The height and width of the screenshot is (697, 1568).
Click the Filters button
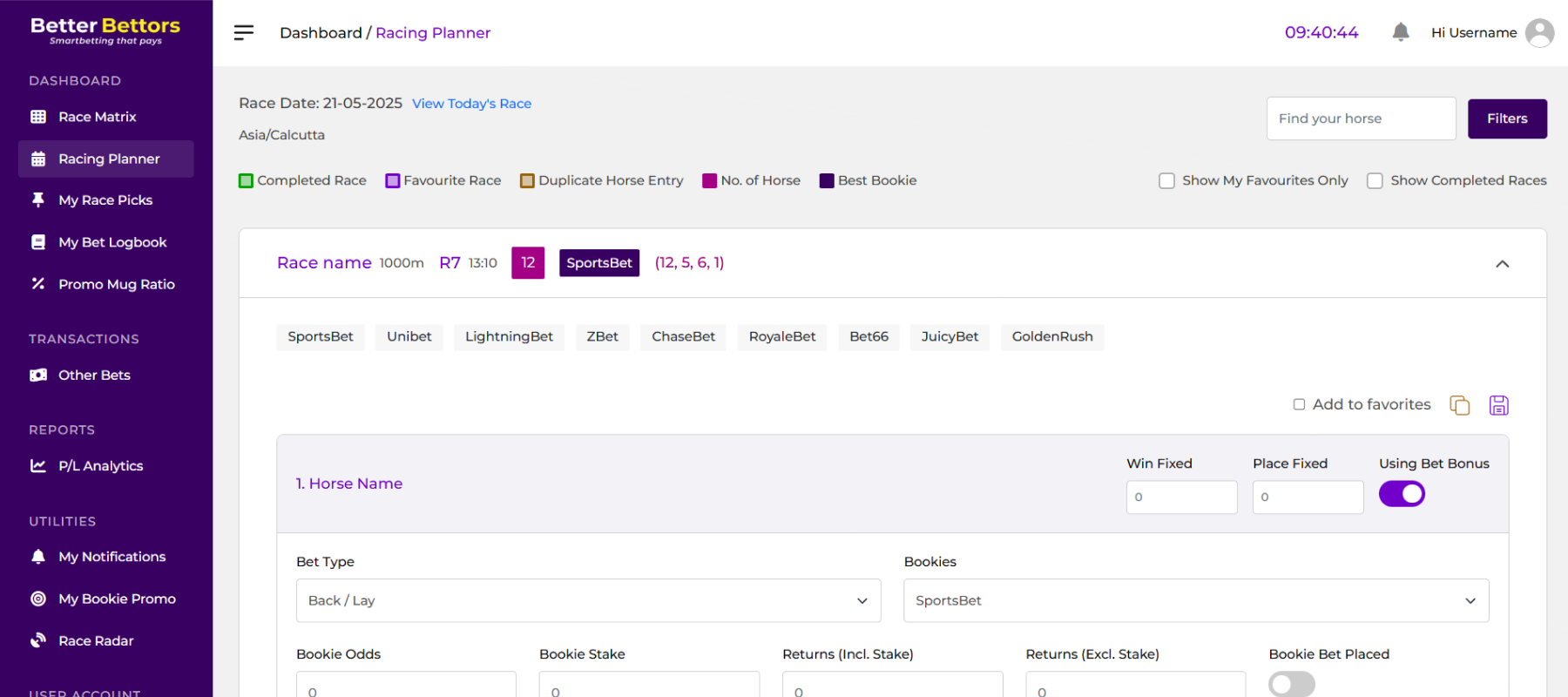(1506, 118)
